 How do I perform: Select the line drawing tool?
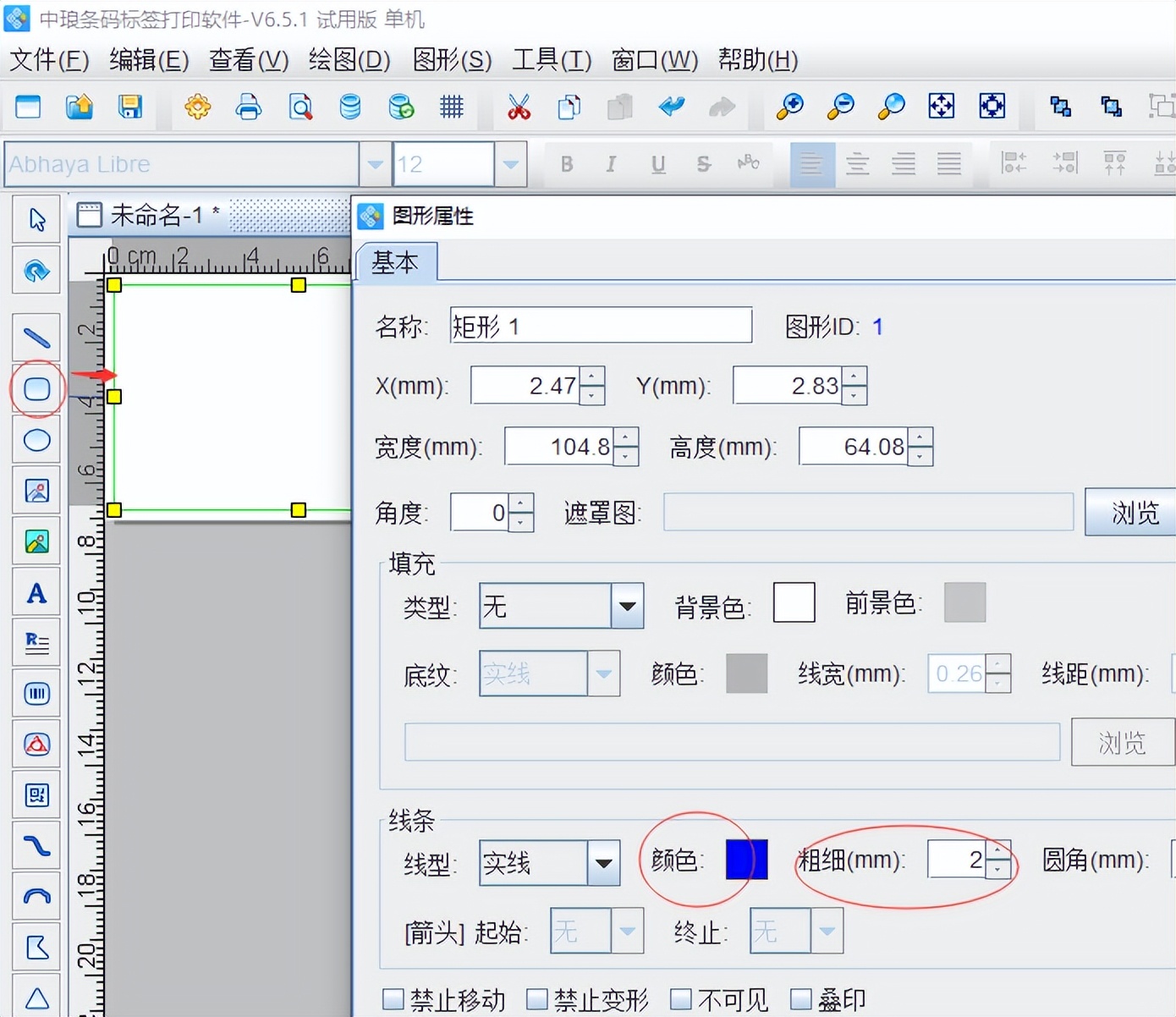click(x=36, y=337)
